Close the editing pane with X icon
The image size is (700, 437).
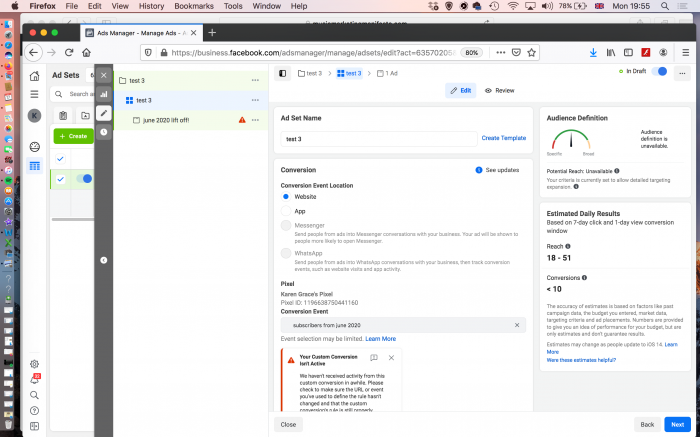(104, 75)
